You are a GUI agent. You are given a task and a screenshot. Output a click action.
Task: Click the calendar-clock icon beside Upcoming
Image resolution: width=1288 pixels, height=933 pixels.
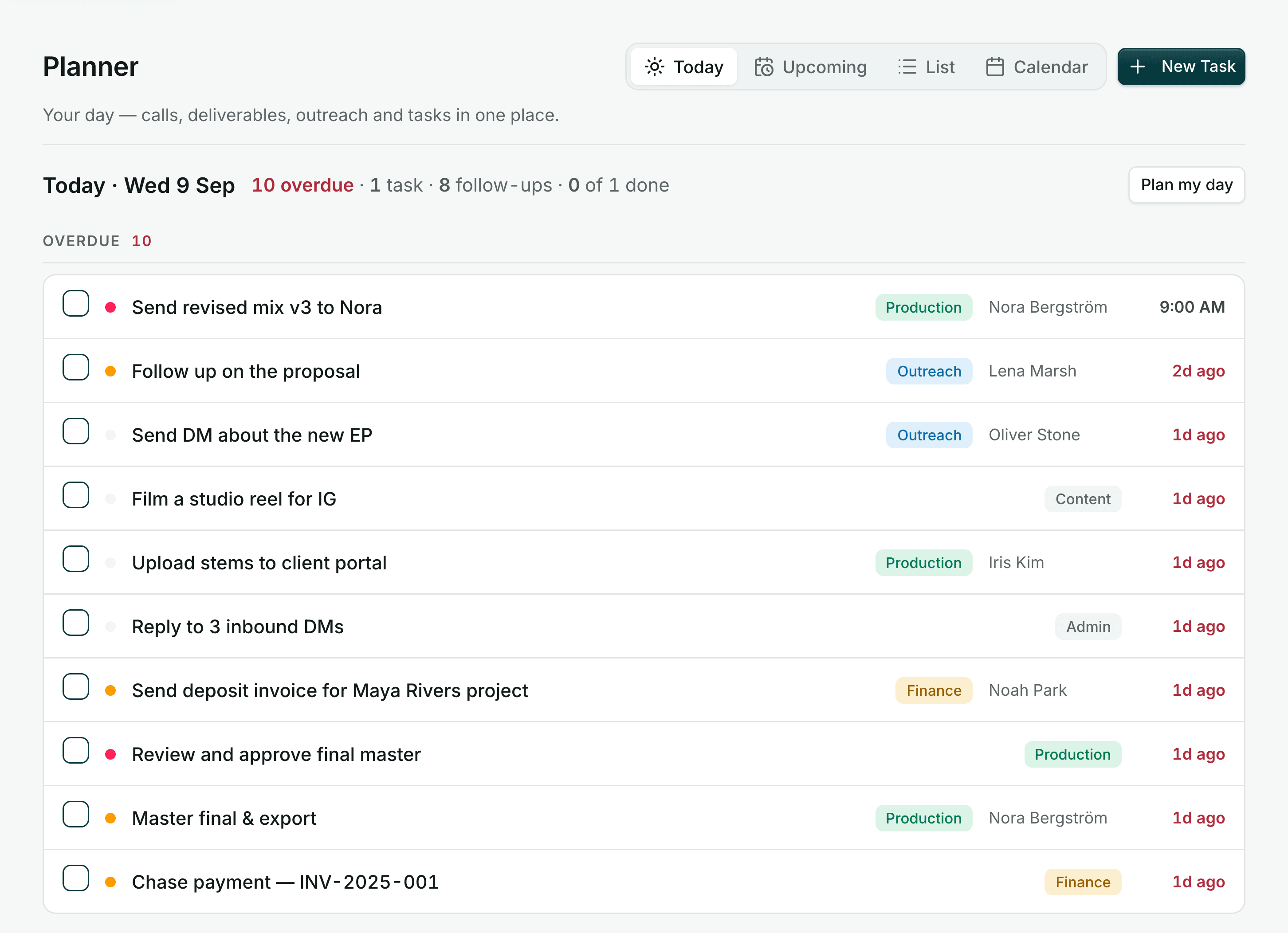tap(764, 67)
